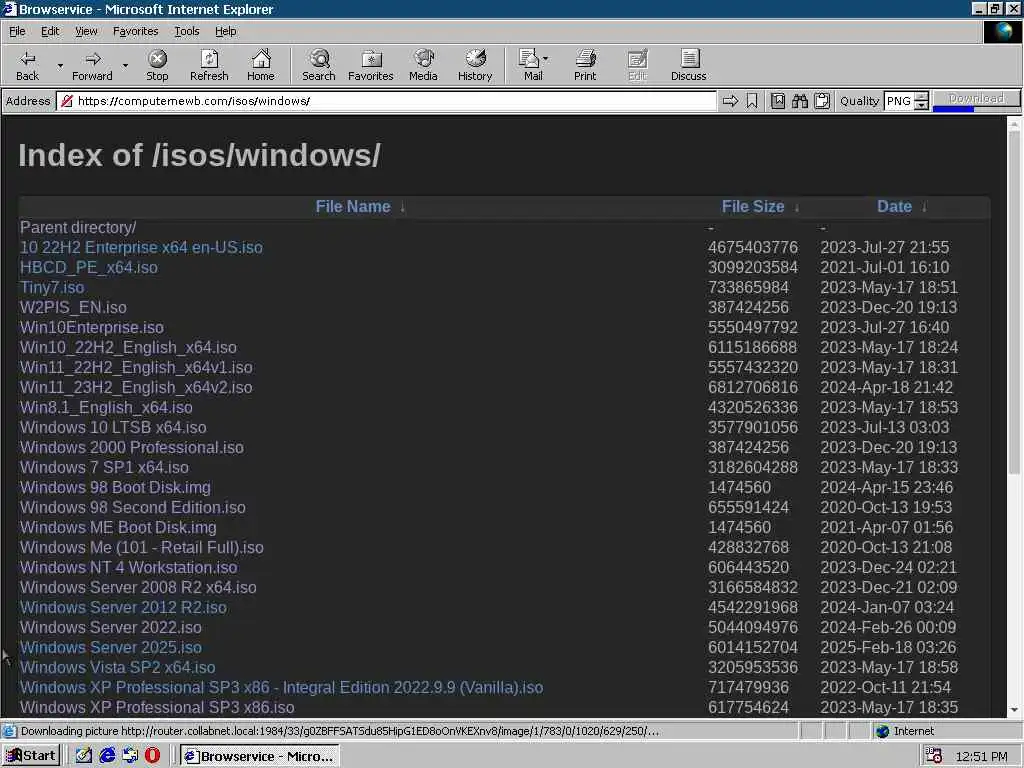Launch Opera from quick launch

(x=152, y=756)
